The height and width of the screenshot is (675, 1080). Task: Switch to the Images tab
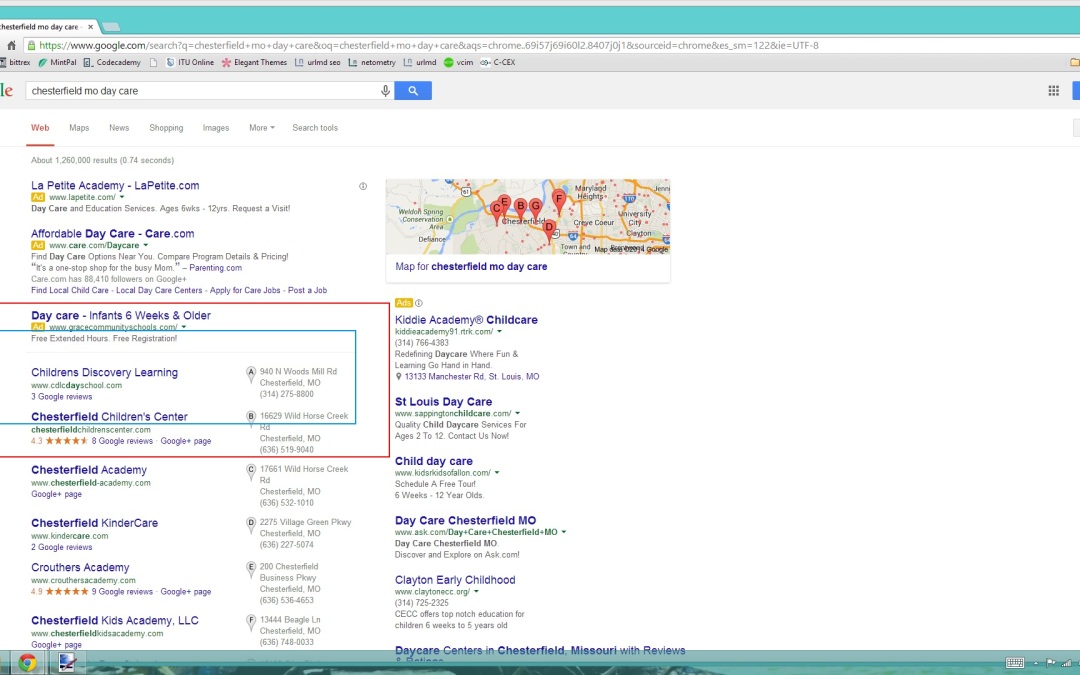coord(216,128)
